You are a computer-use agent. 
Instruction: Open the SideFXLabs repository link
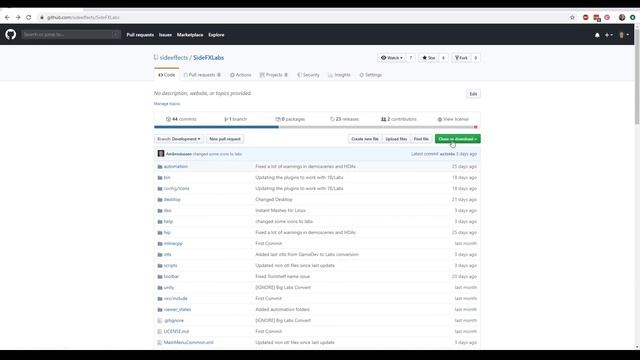[x=208, y=58]
